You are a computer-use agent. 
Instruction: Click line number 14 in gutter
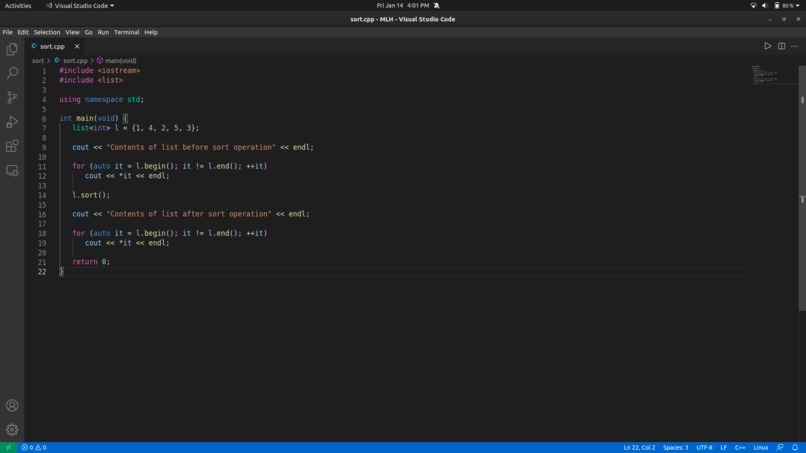pyautogui.click(x=42, y=195)
